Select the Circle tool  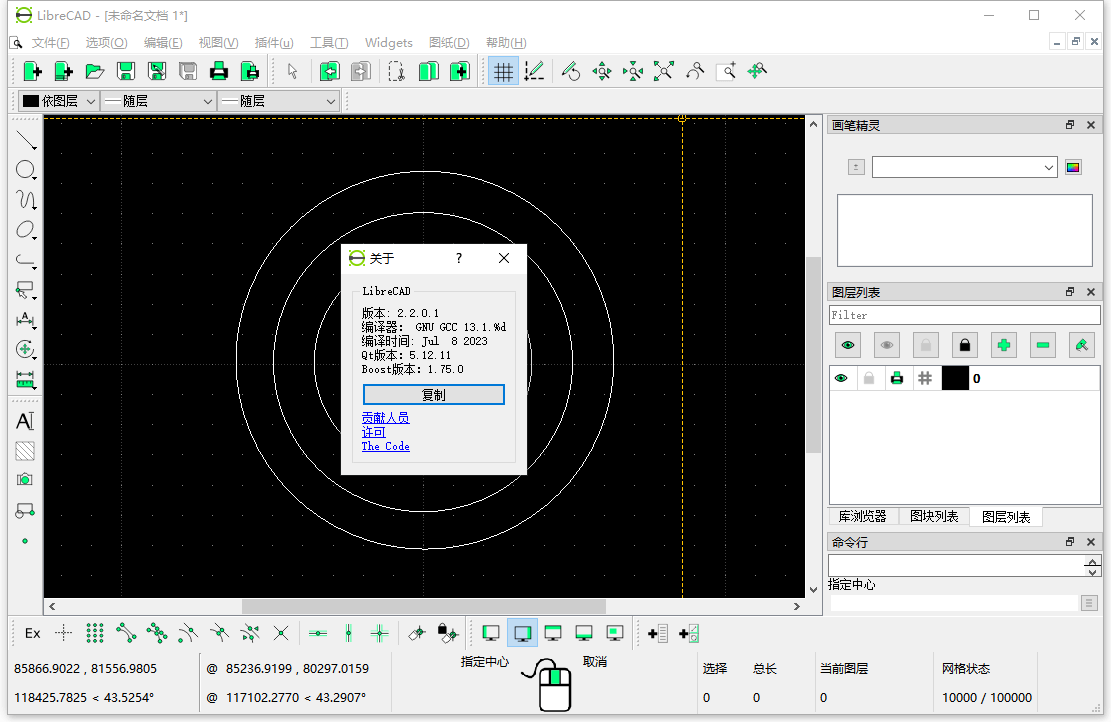coord(26,170)
